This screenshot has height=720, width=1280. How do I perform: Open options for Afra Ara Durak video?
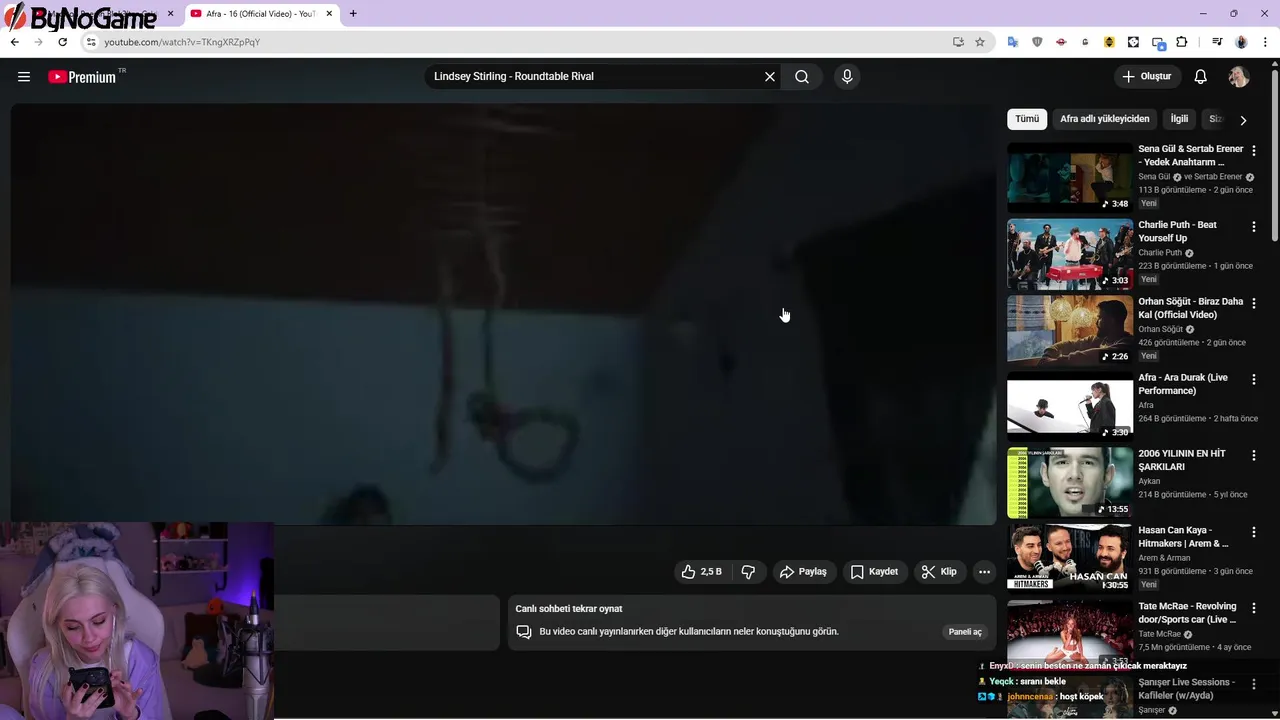tap(1254, 379)
